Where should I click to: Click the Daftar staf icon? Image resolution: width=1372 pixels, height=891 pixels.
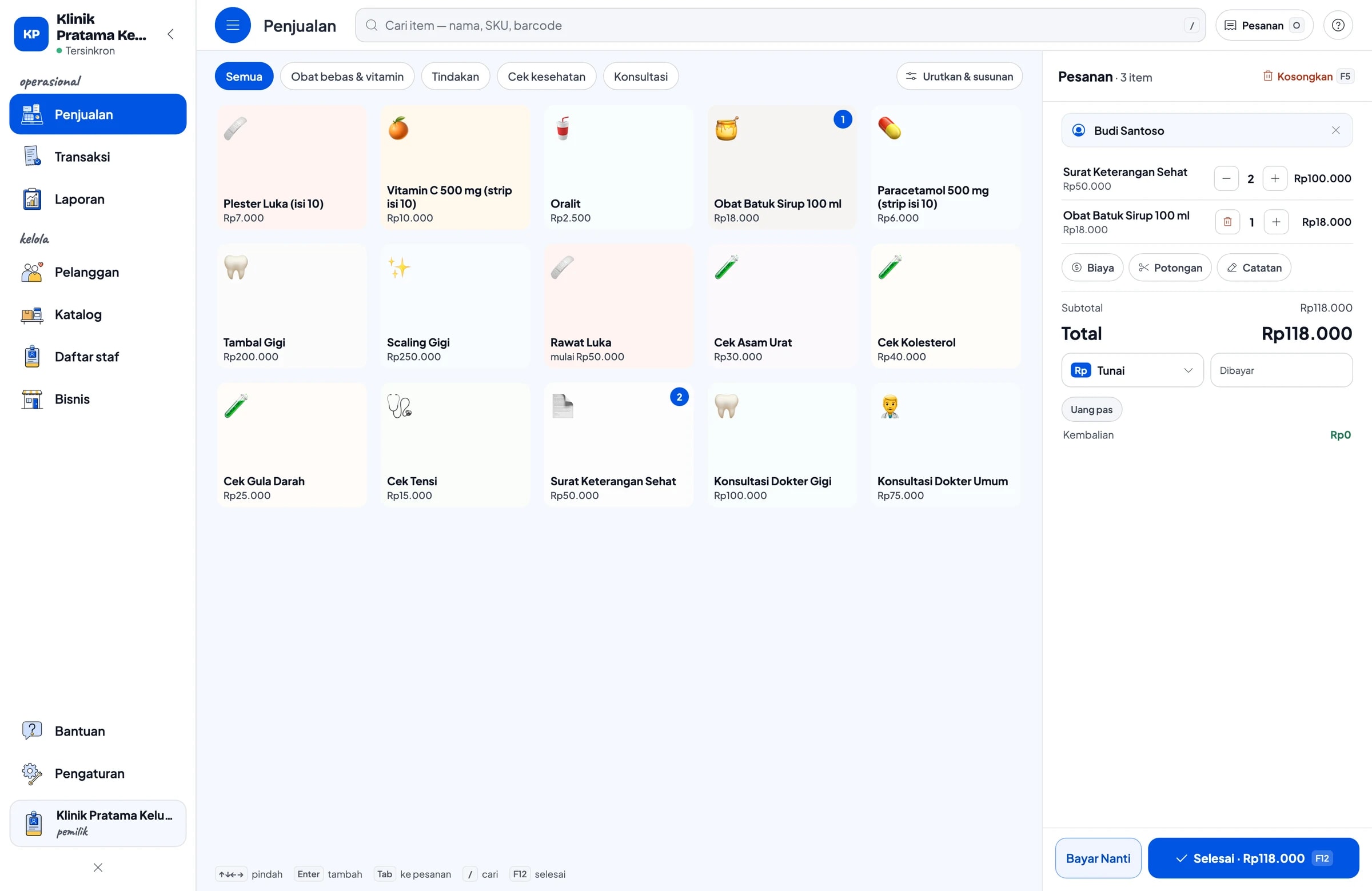click(32, 357)
